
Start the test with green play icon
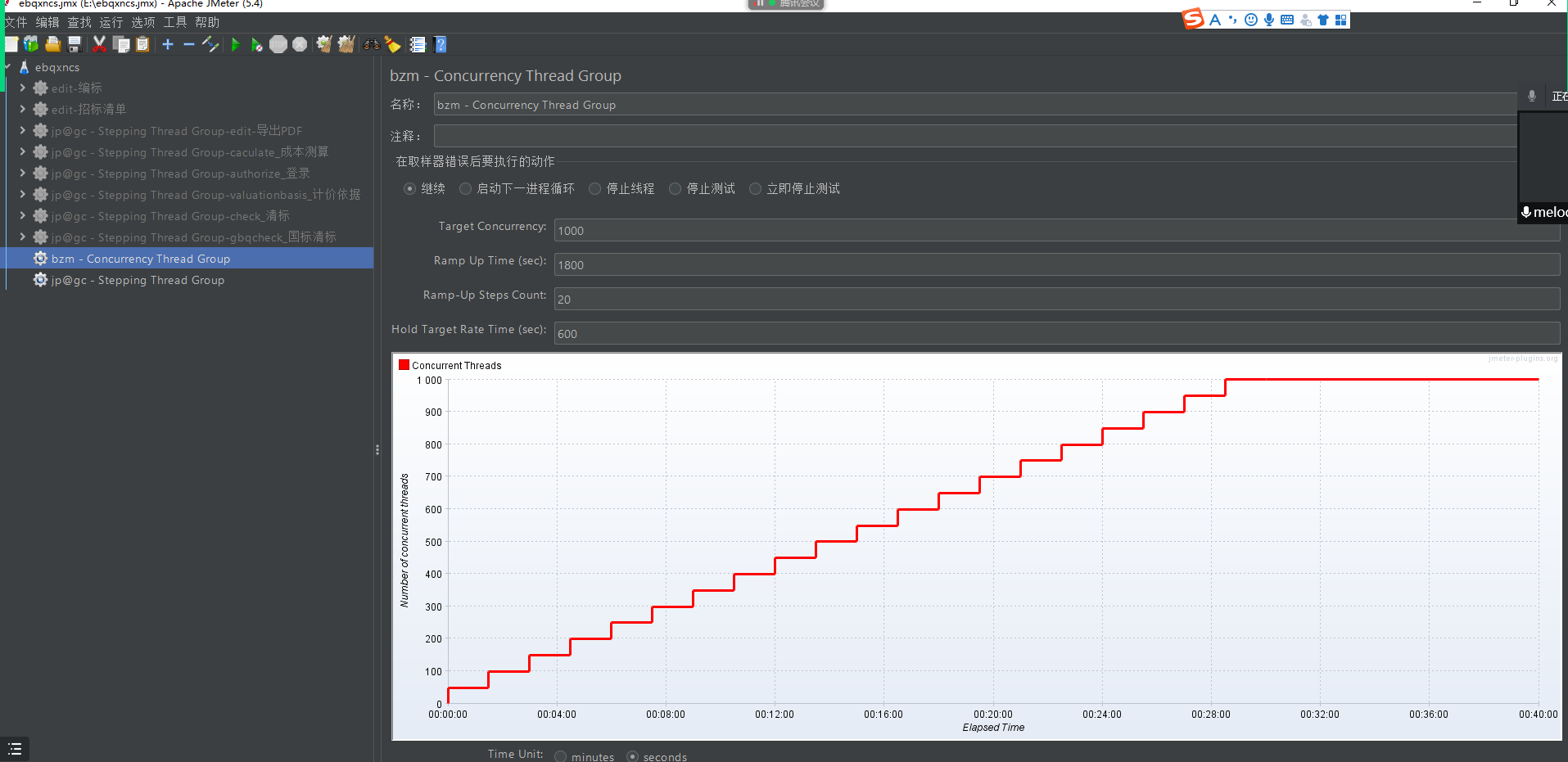click(x=236, y=44)
